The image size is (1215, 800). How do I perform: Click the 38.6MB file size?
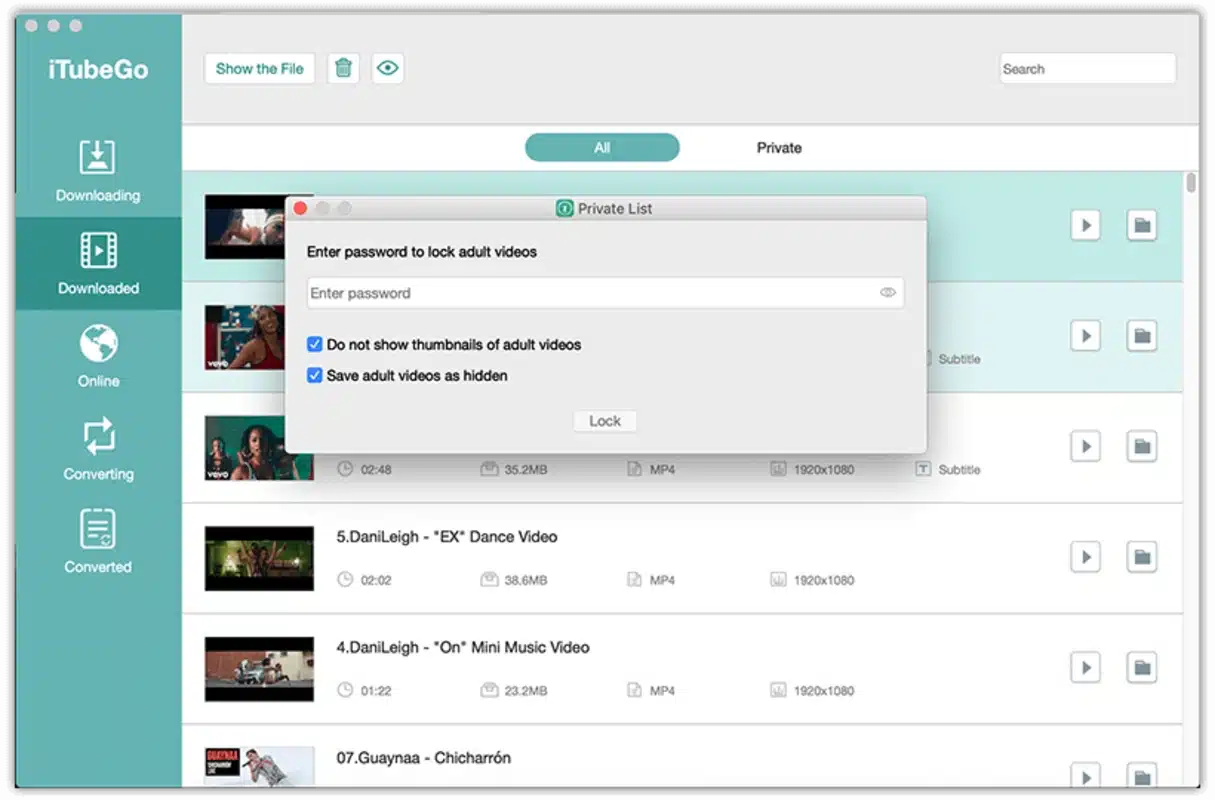526,580
